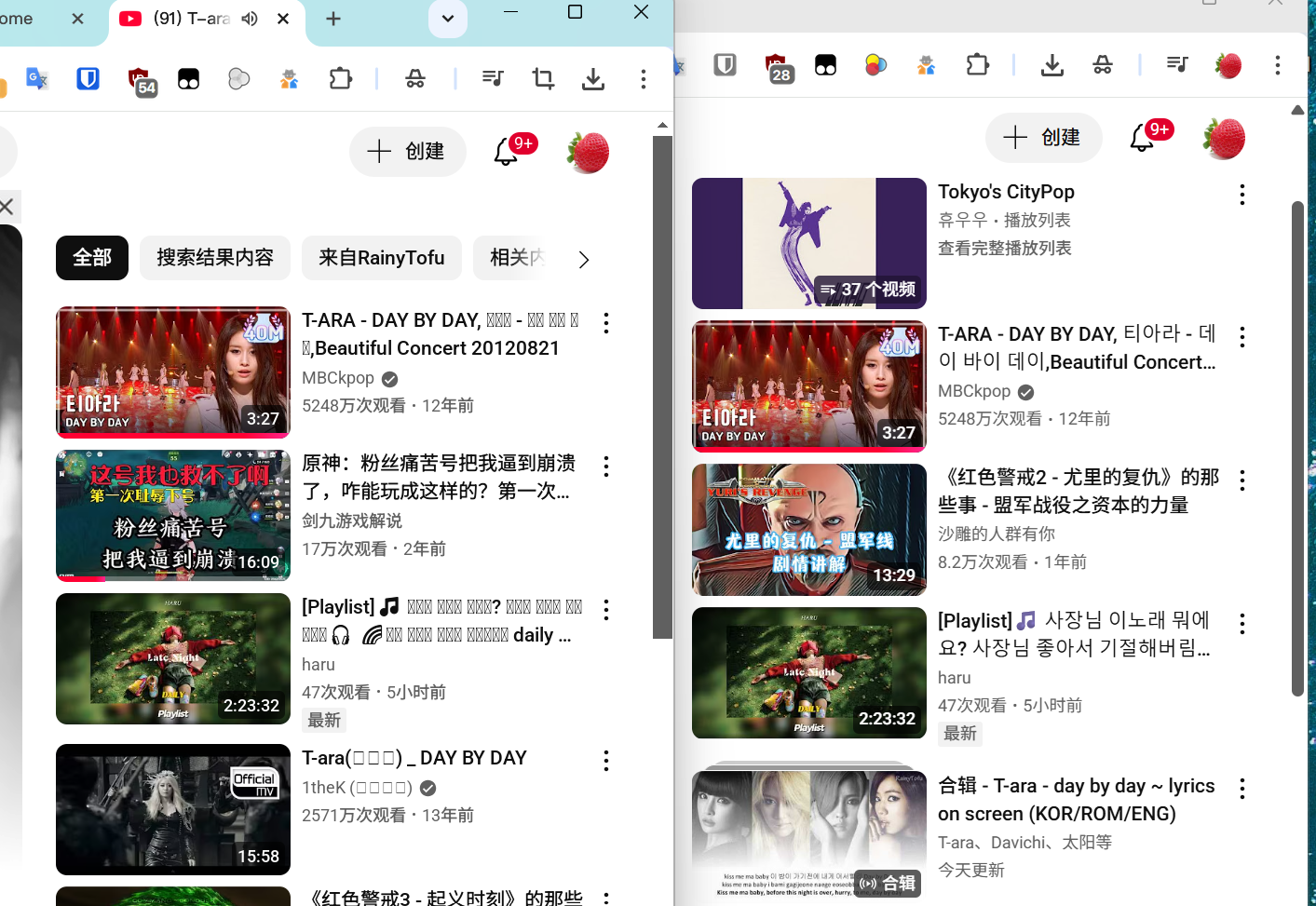
Task: Click the black mask extension icon in left window
Action: (x=189, y=79)
